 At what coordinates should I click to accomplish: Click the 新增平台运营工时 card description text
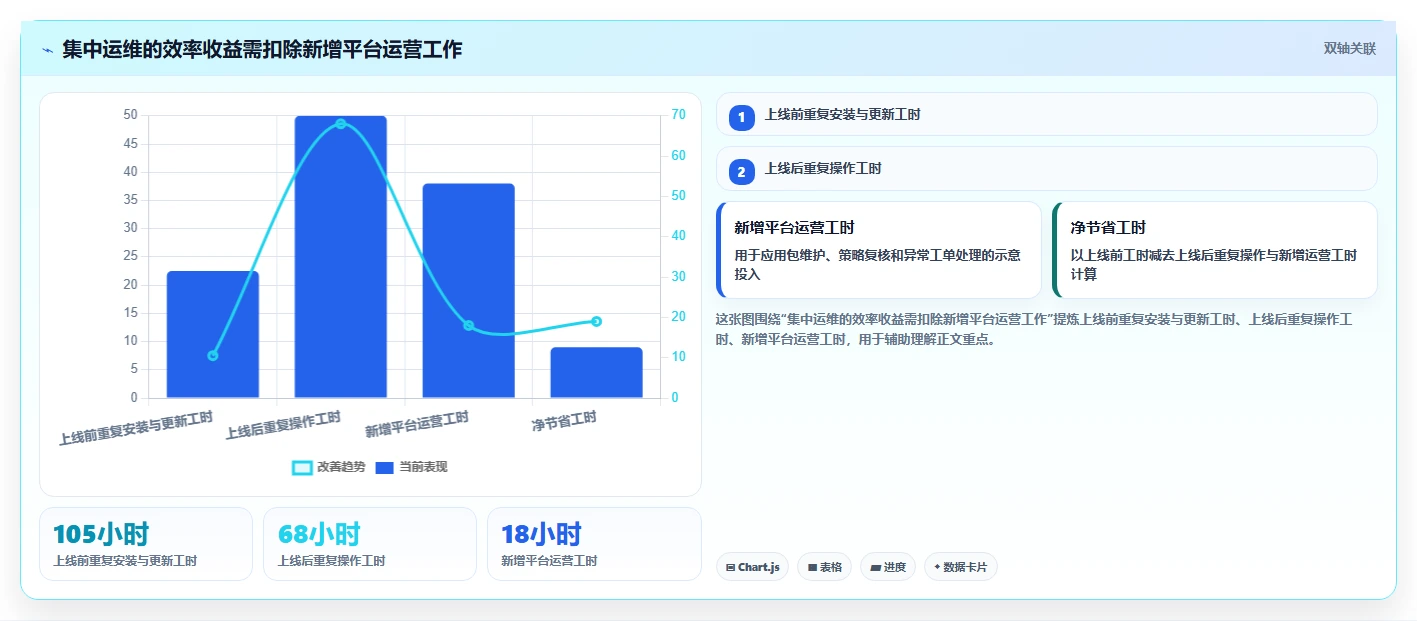pos(878,264)
